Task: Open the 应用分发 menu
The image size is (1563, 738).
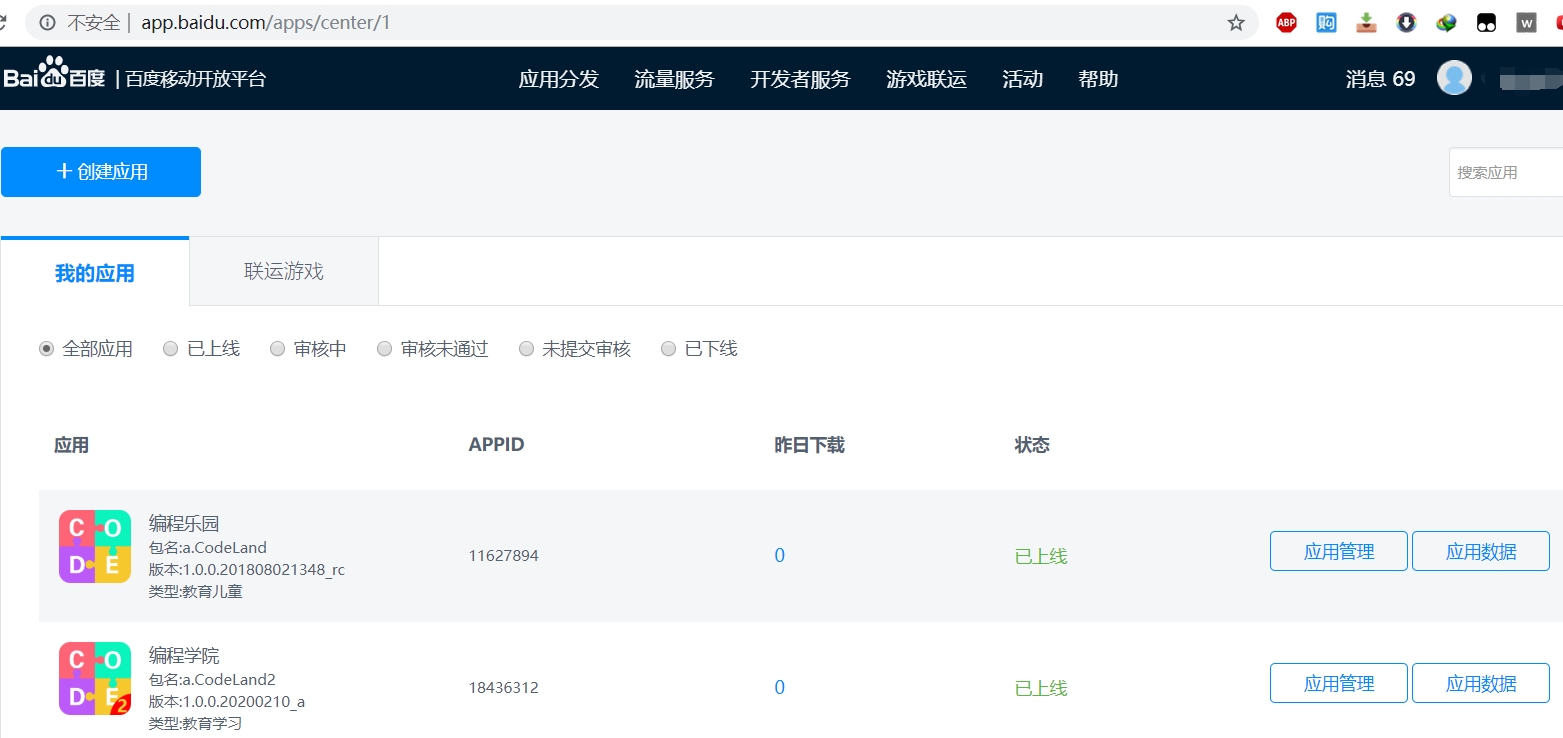Action: tap(558, 79)
